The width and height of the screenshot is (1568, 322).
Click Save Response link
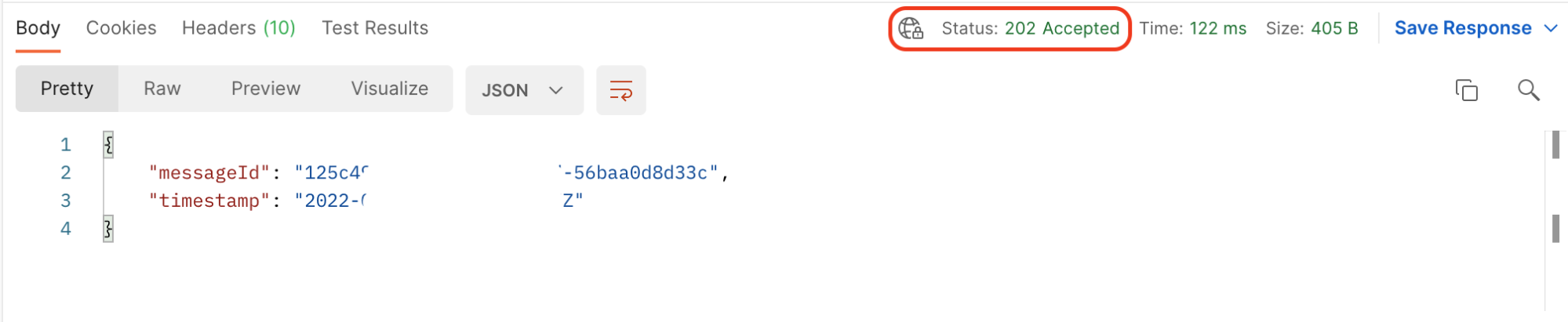pyautogui.click(x=1462, y=28)
